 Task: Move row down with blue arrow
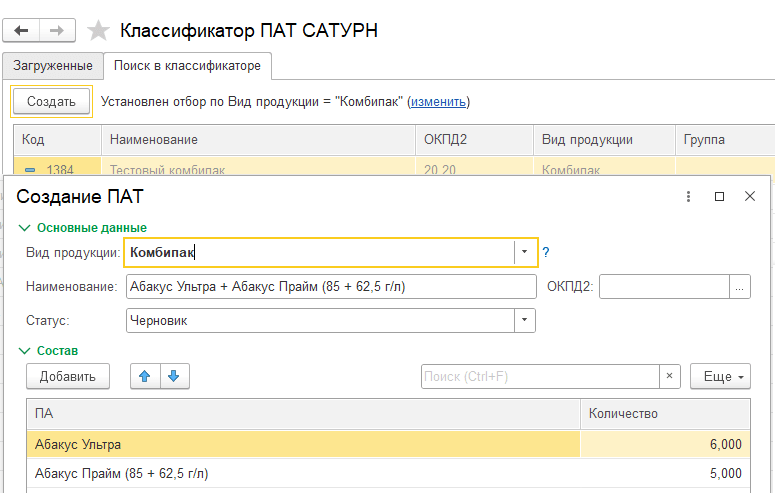pyautogui.click(x=173, y=376)
